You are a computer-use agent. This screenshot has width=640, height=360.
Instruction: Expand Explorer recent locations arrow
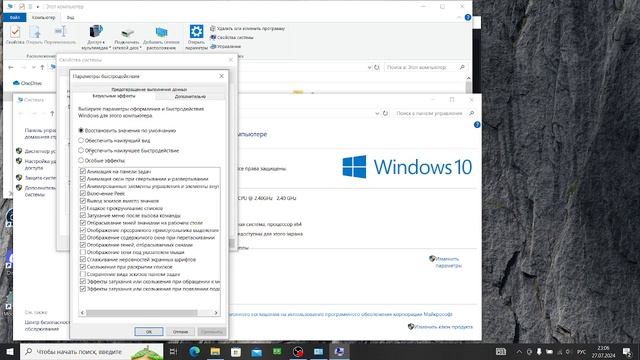point(33,67)
